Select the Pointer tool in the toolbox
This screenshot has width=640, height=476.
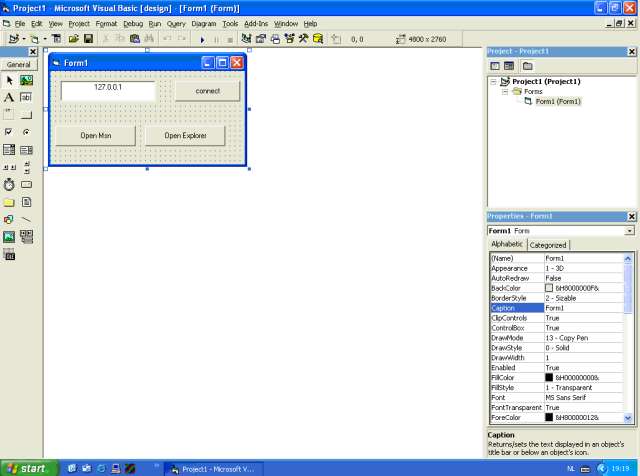pos(9,80)
